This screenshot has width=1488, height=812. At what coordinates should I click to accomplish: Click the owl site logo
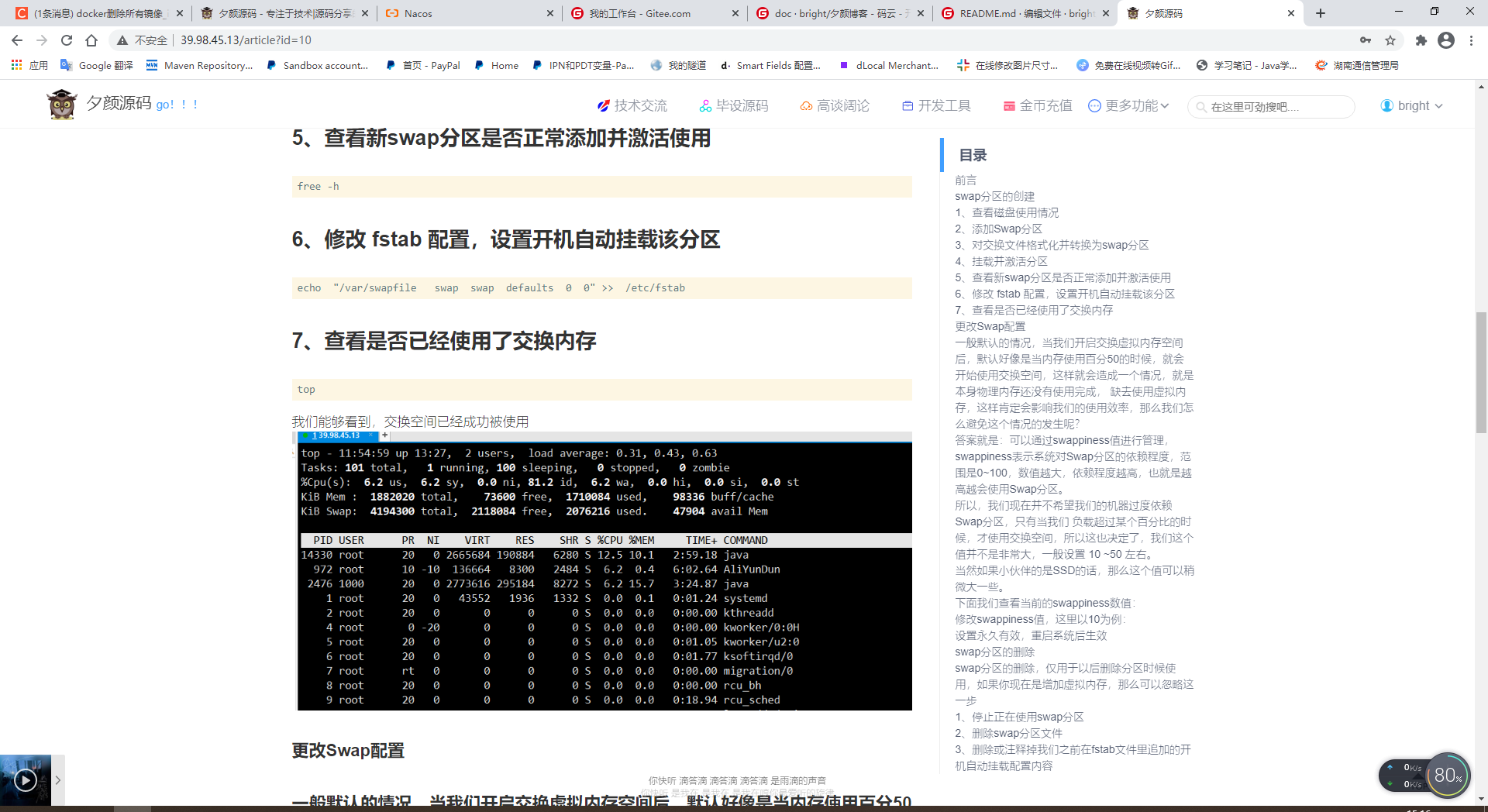click(x=61, y=105)
